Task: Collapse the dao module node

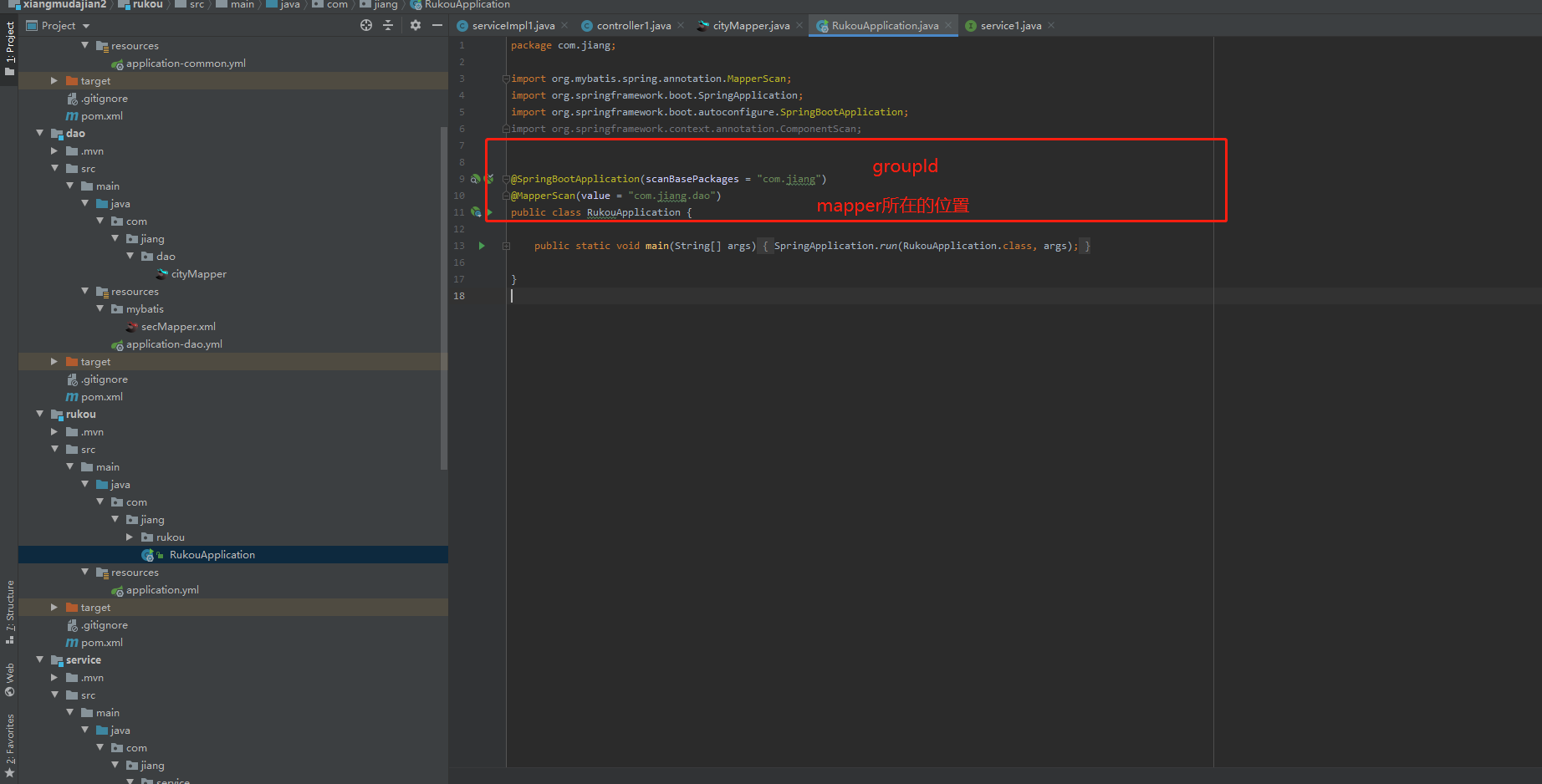Action: [x=39, y=133]
